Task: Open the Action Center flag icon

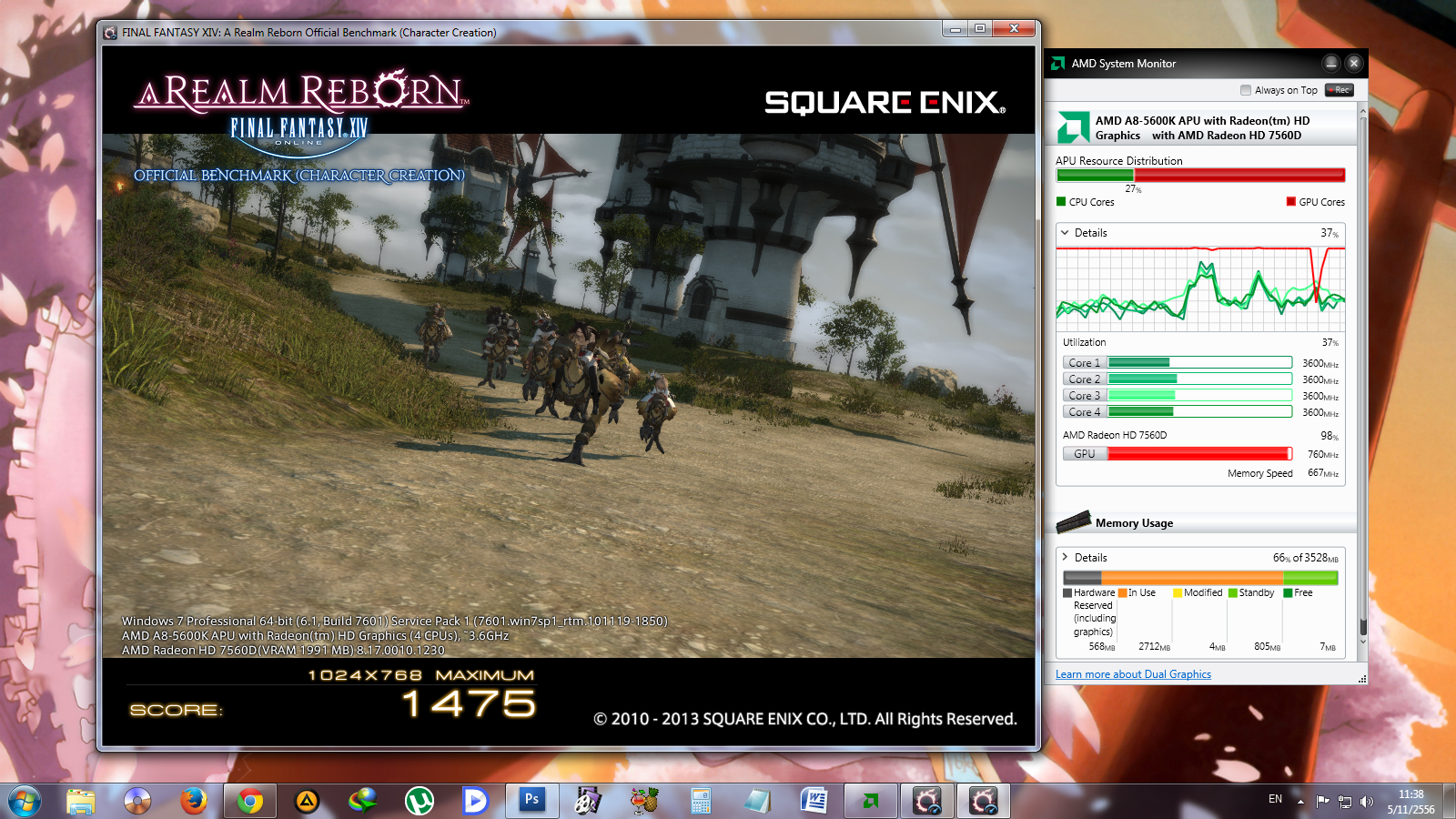Action: tap(1322, 801)
